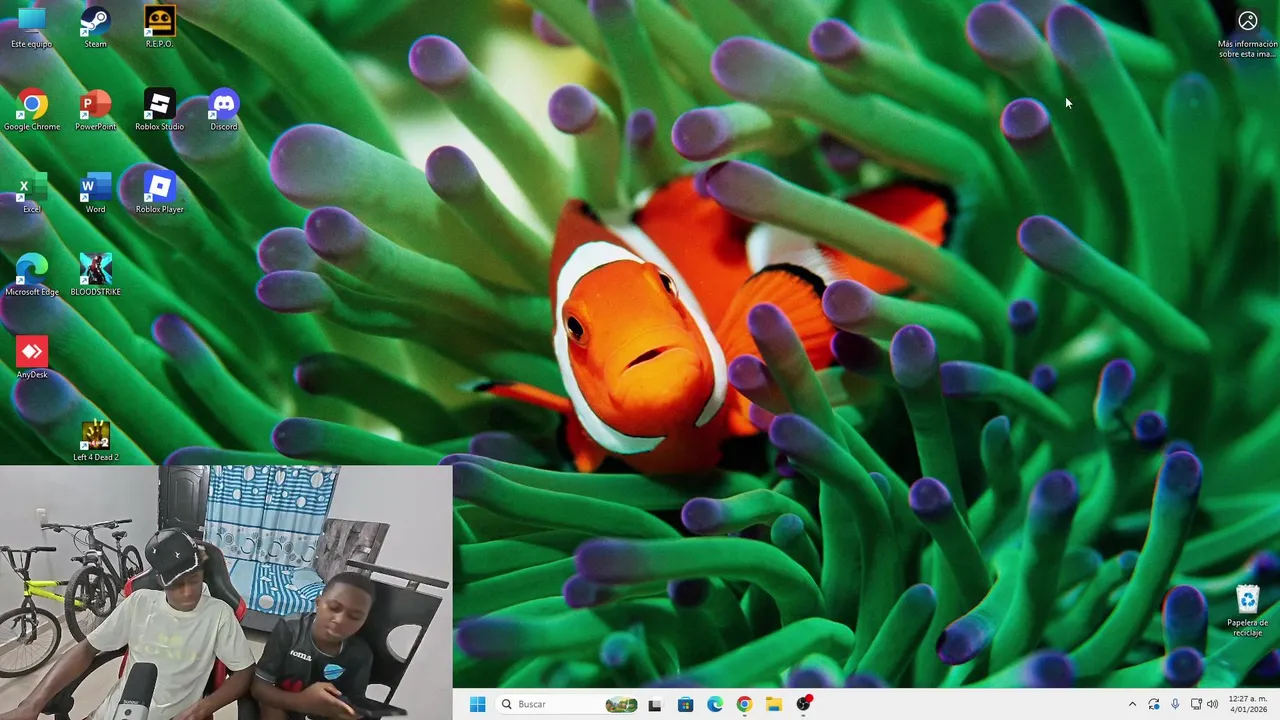
Task: Open the R.E.P.O. game shortcut
Action: pos(159,26)
